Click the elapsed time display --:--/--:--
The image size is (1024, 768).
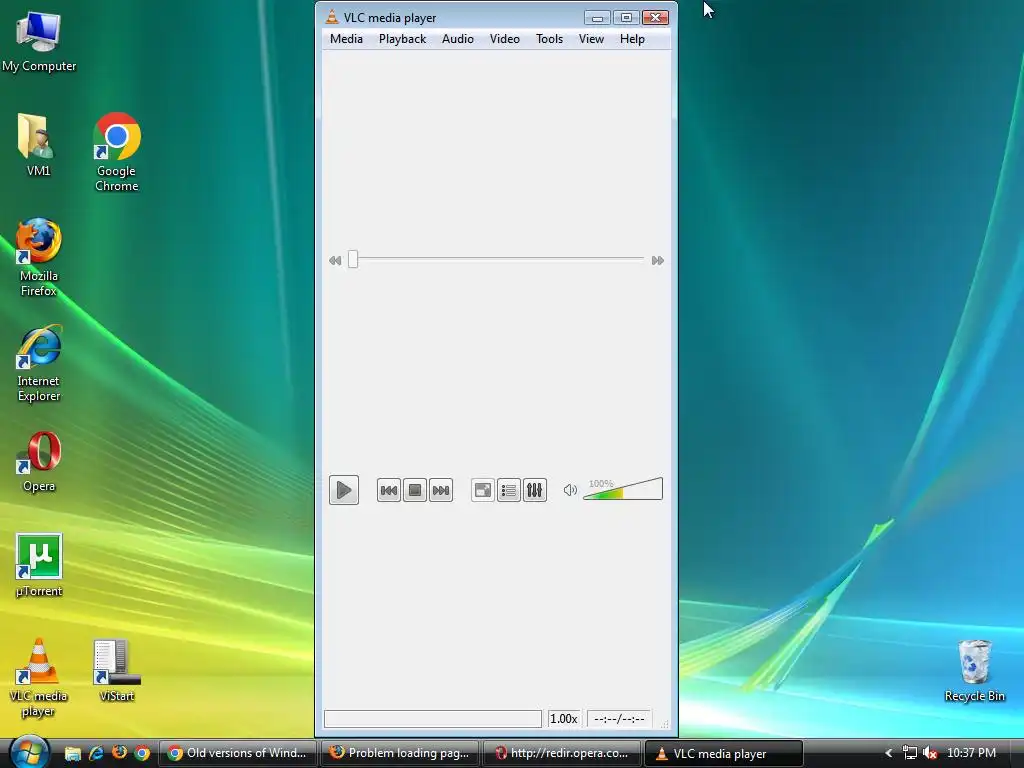click(619, 719)
